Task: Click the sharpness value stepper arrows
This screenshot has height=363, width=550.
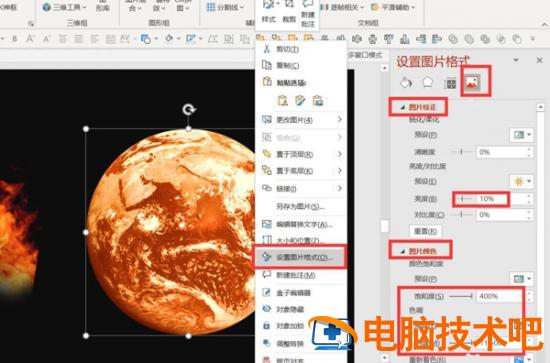Action: coord(529,152)
